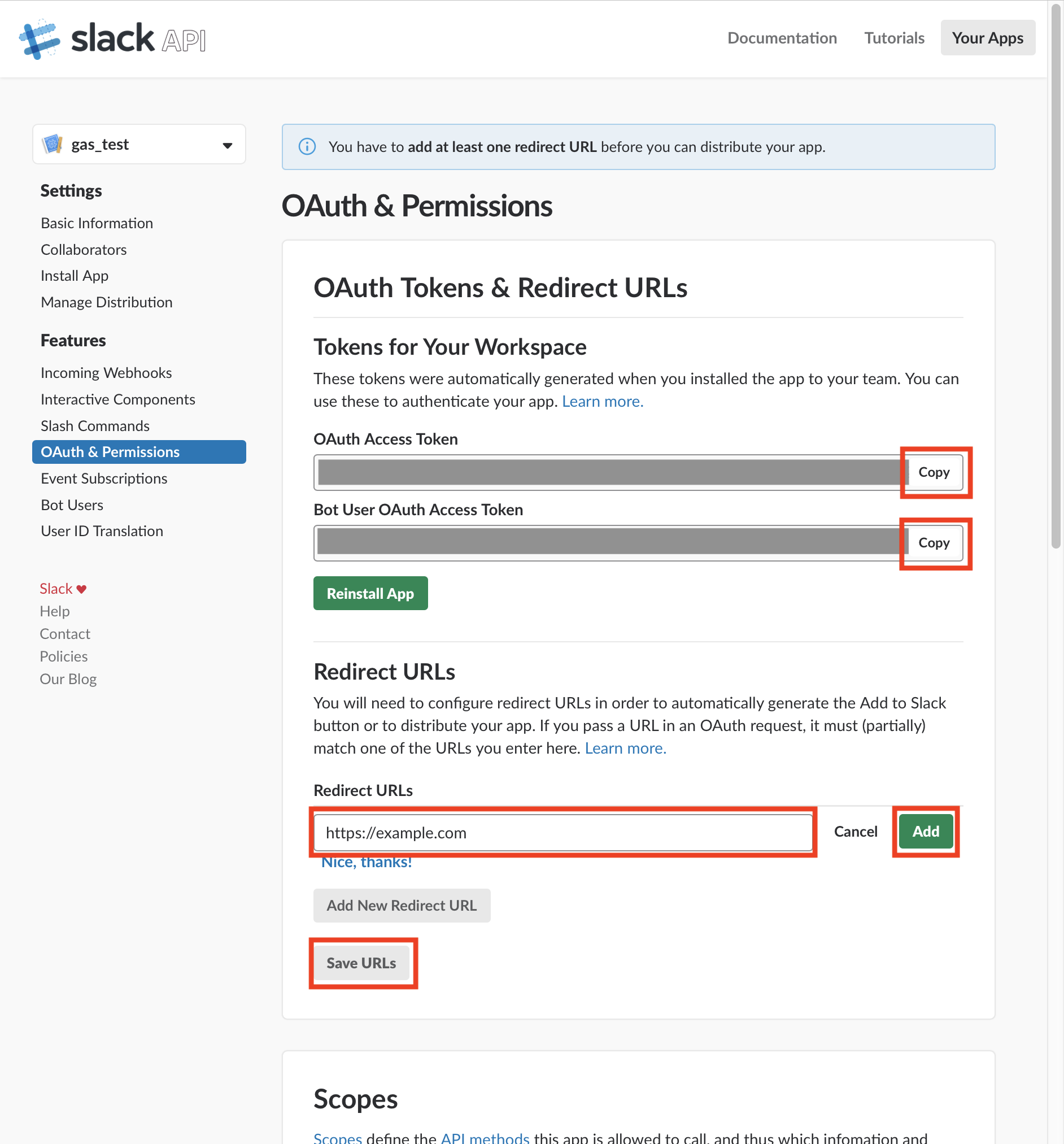Click the API methods link
The width and height of the screenshot is (1064, 1144).
point(485,1137)
